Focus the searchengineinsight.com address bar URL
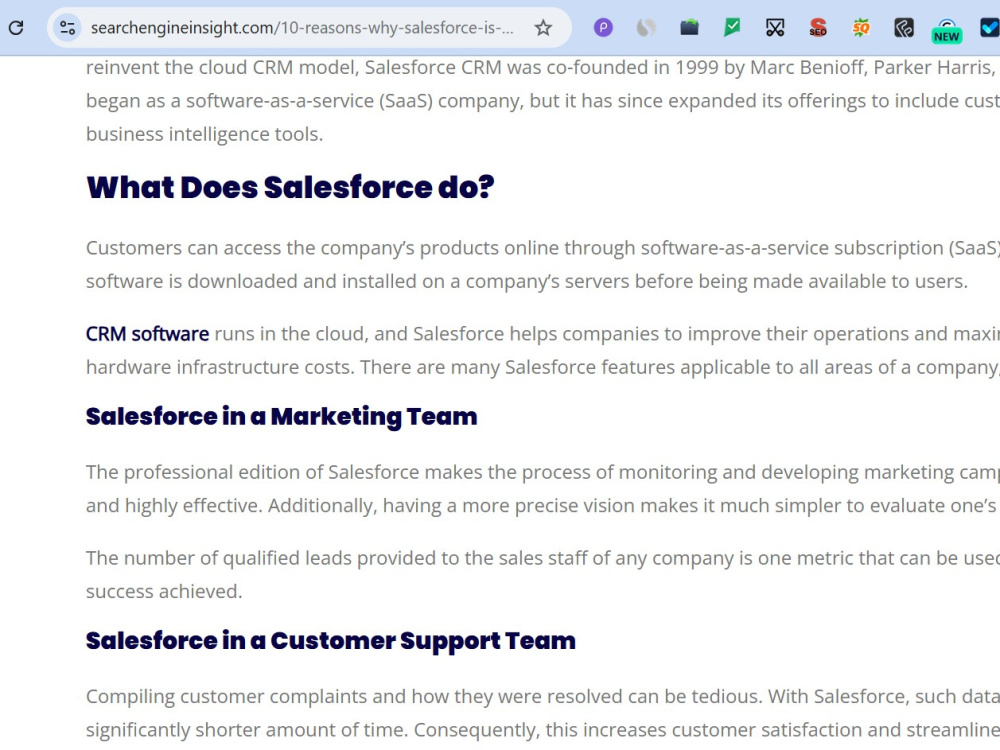This screenshot has width=1000, height=750. [302, 27]
